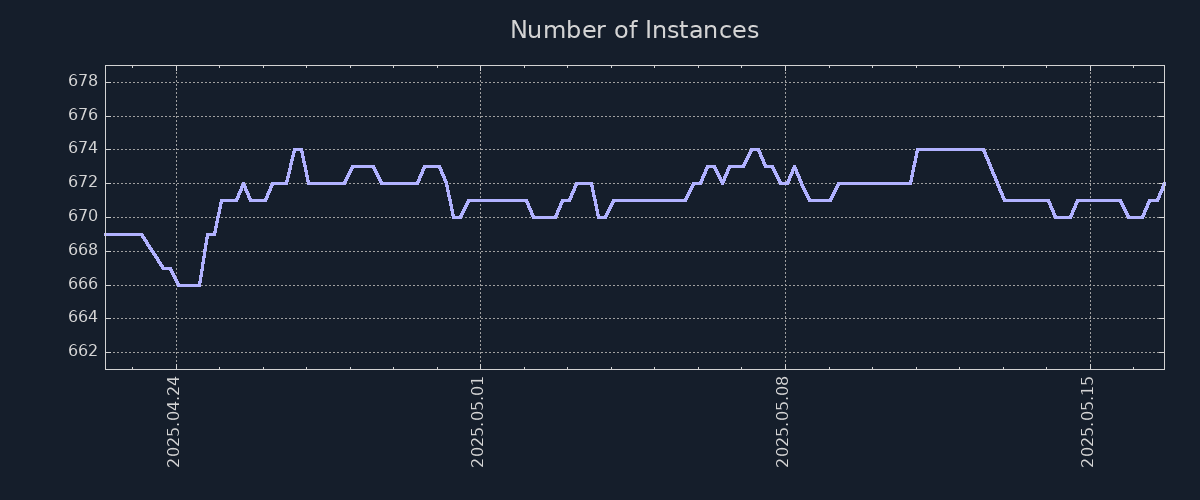Select y-axis label 668
The height and width of the screenshot is (500, 1200).
point(82,250)
